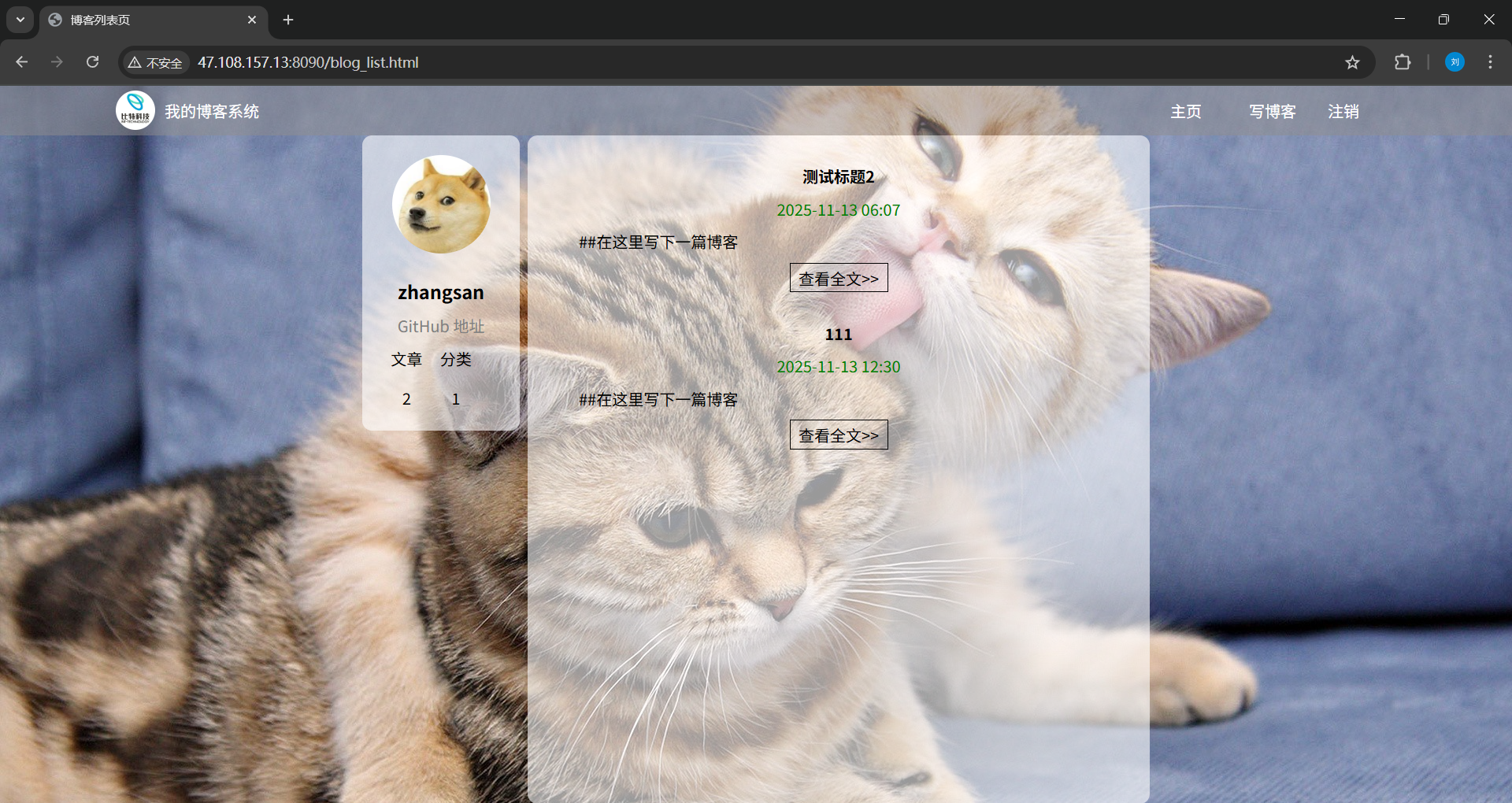The width and height of the screenshot is (1512, 803).
Task: Close the 博客列表页 tab
Action: click(x=252, y=20)
